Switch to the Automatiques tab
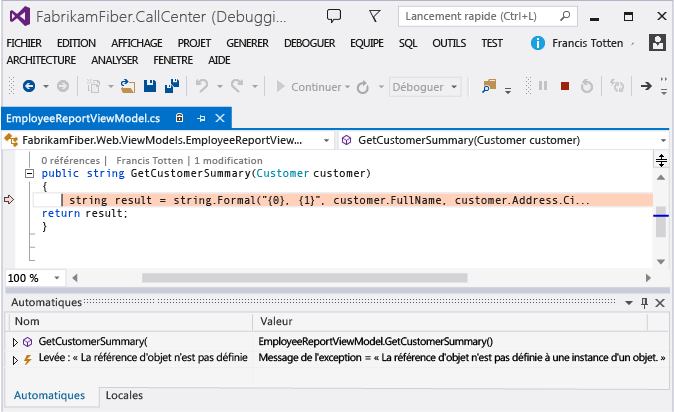 tap(49, 395)
